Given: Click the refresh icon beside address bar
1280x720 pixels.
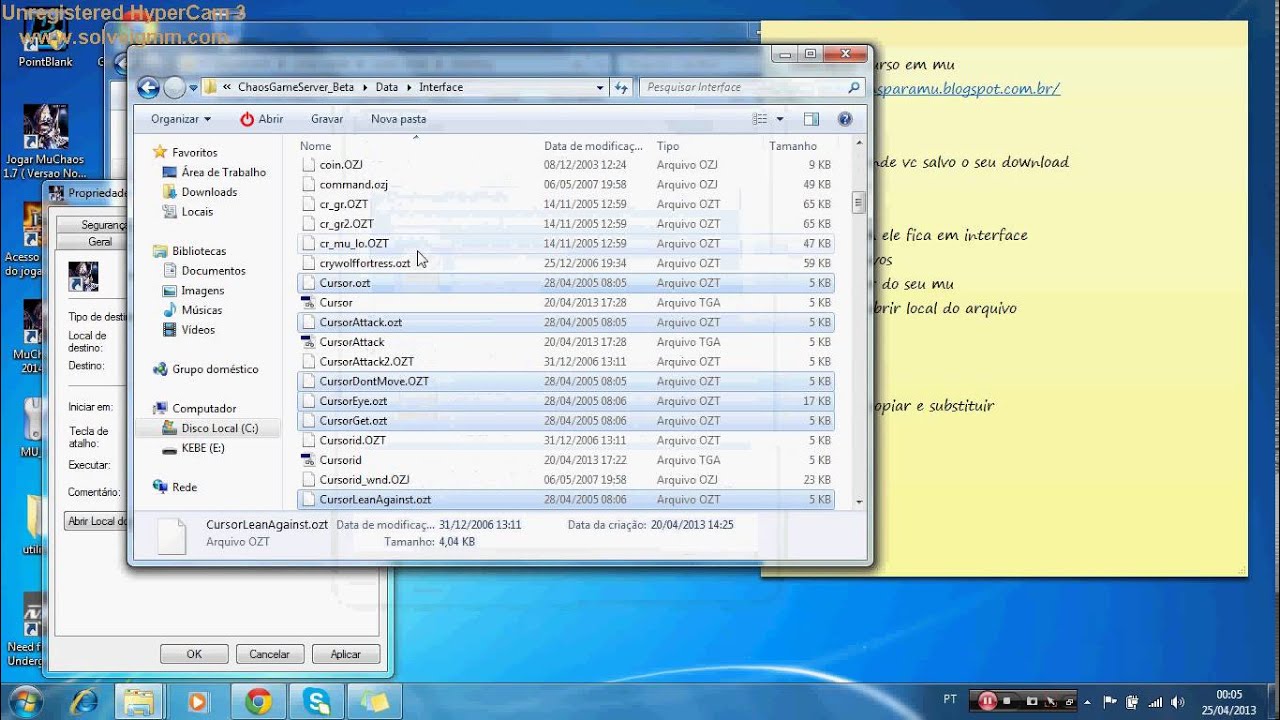Looking at the screenshot, I should coord(621,87).
